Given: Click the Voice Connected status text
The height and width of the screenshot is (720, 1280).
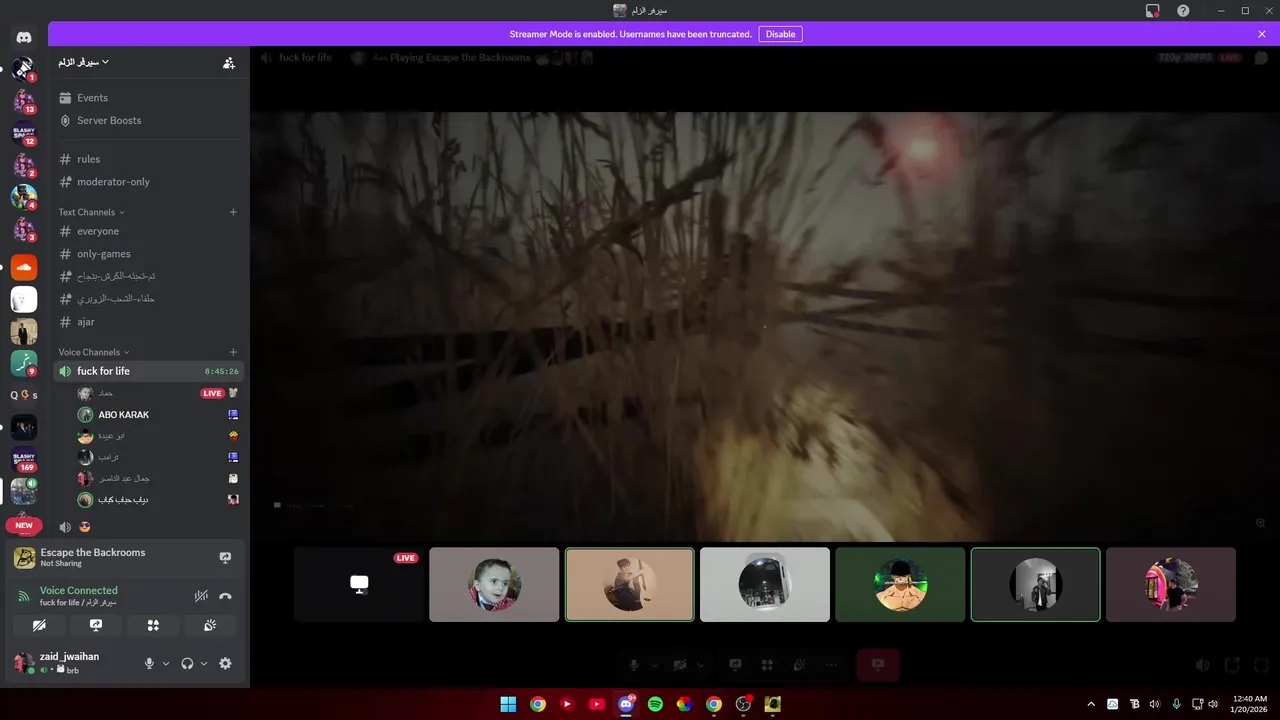Looking at the screenshot, I should pos(79,590).
